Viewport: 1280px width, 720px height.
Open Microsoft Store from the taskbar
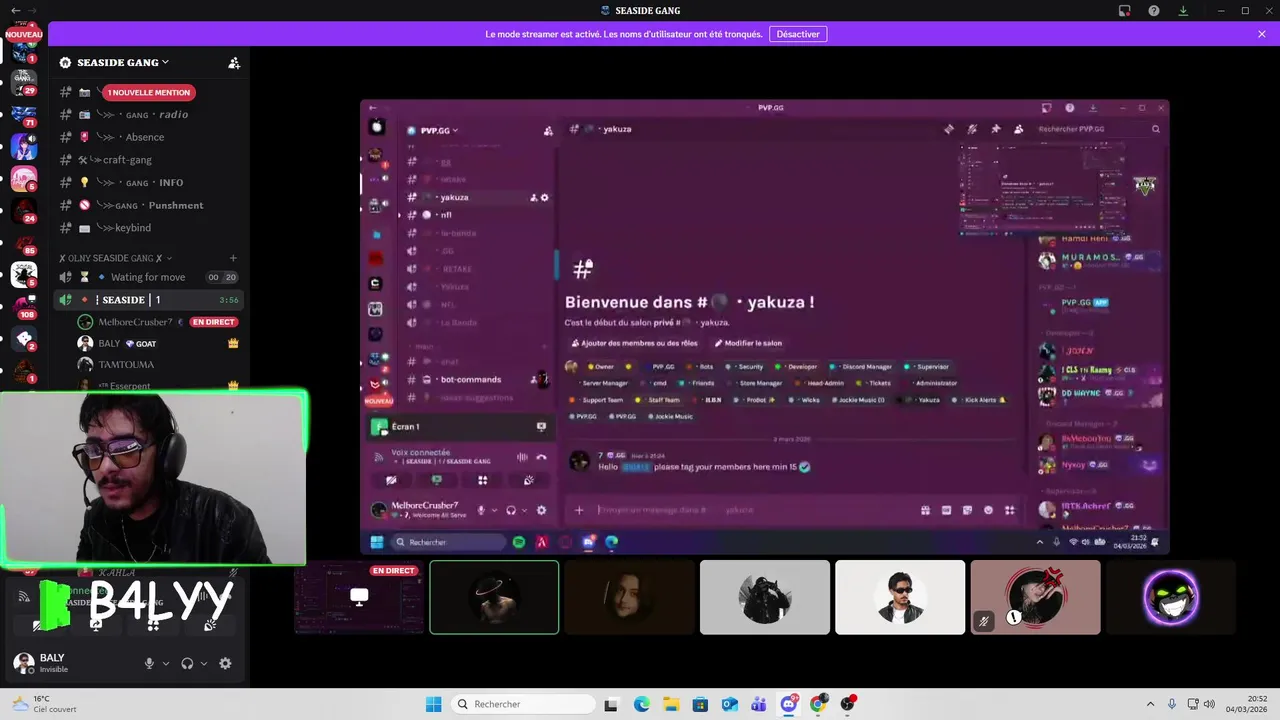point(700,704)
